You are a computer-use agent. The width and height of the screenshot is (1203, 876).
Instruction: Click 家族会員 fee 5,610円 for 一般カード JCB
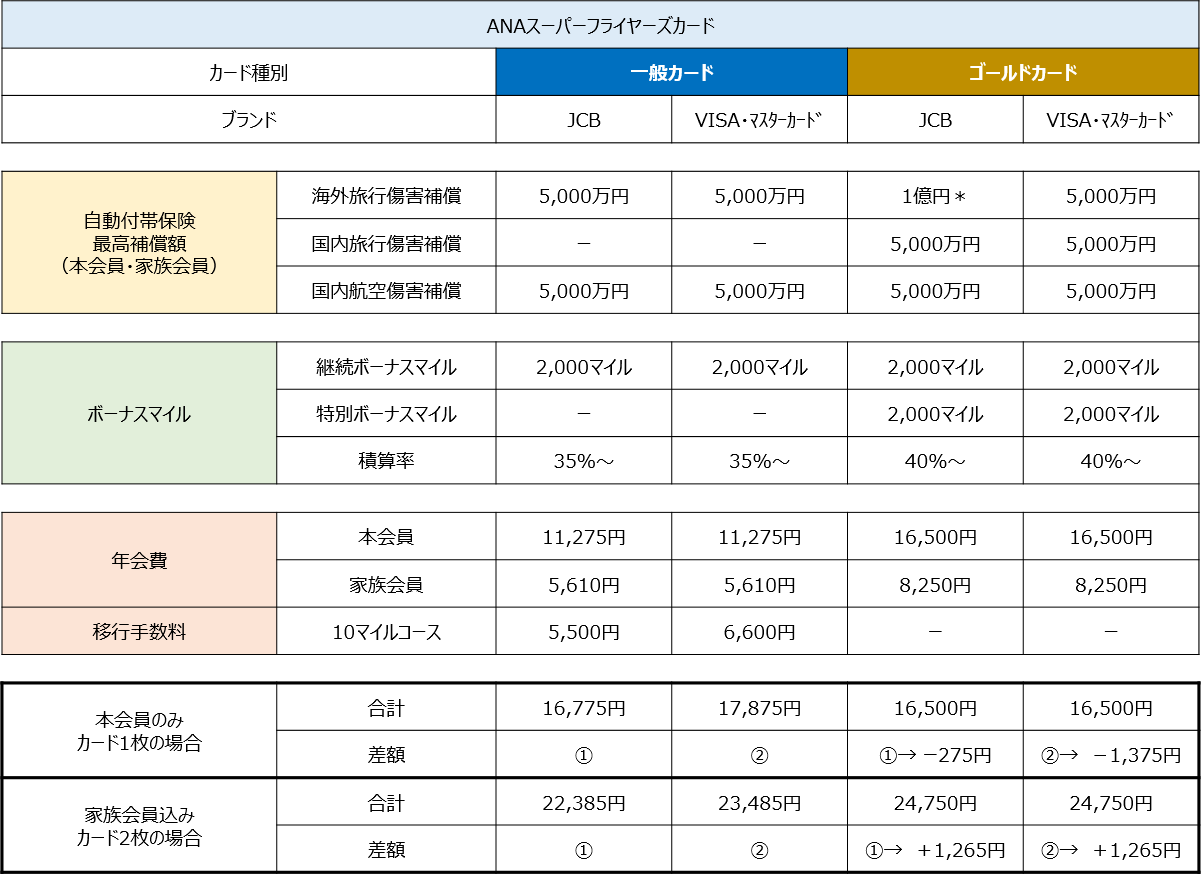point(584,584)
